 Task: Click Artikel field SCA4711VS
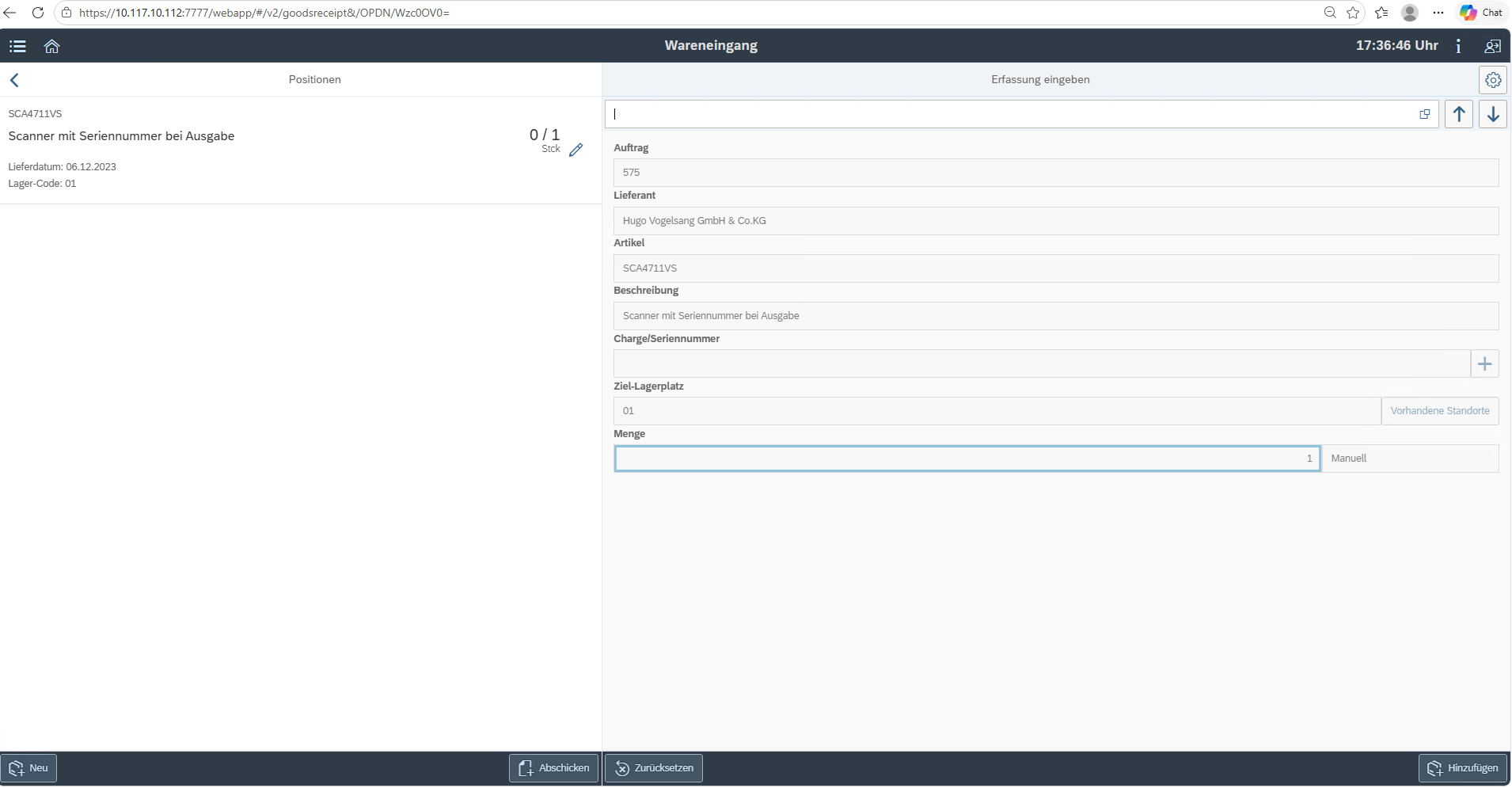point(1056,268)
